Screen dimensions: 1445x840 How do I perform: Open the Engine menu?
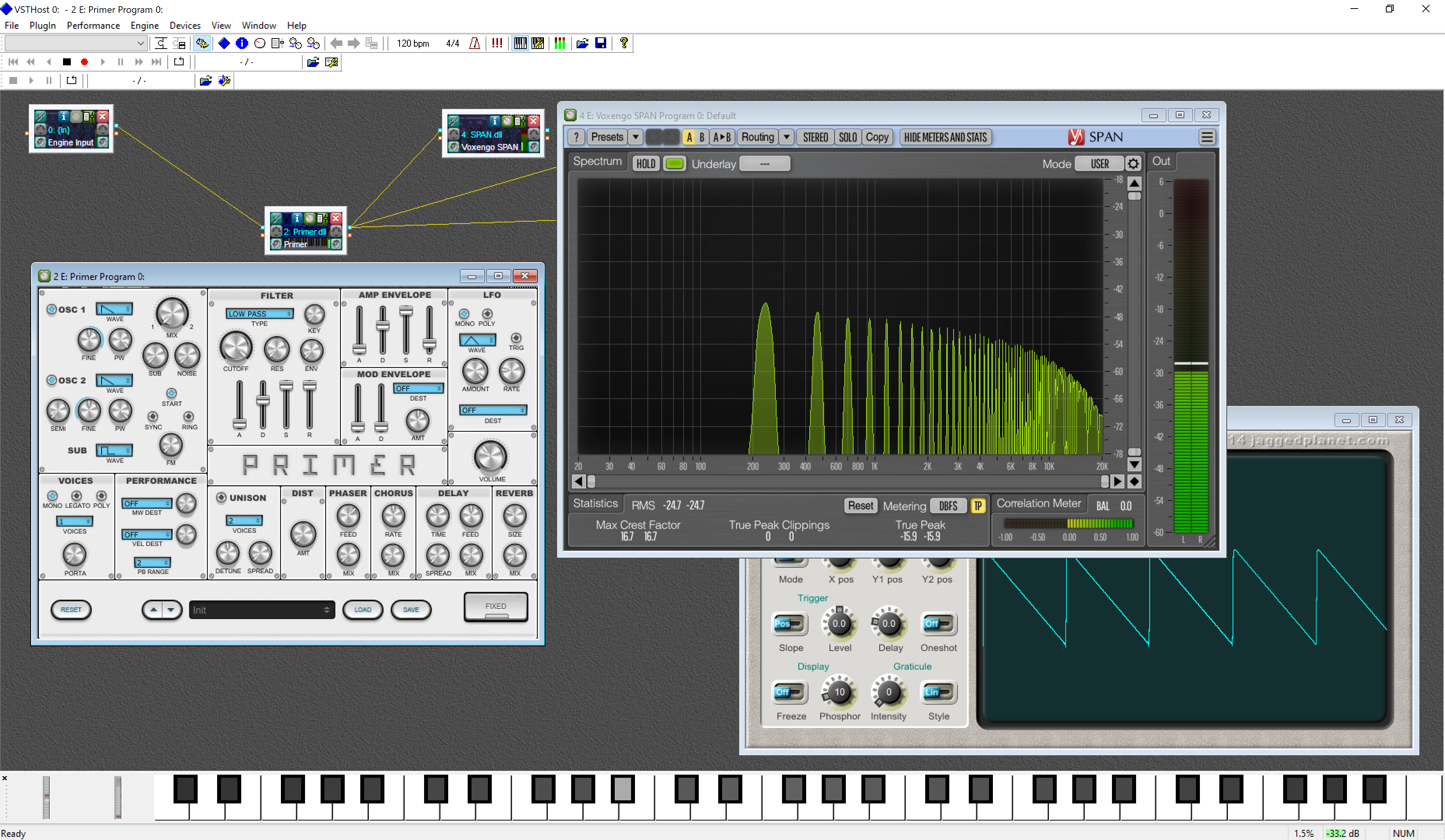(144, 25)
